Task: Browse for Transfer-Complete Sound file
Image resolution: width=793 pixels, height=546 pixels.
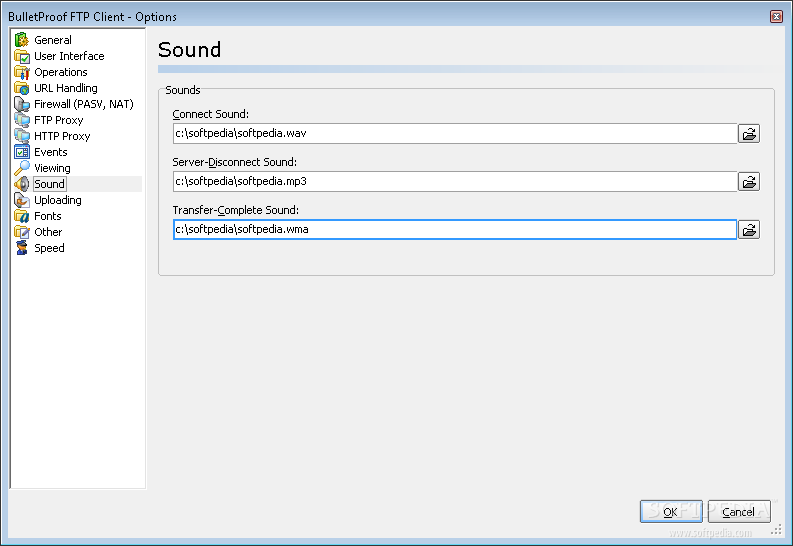Action: pos(749,230)
